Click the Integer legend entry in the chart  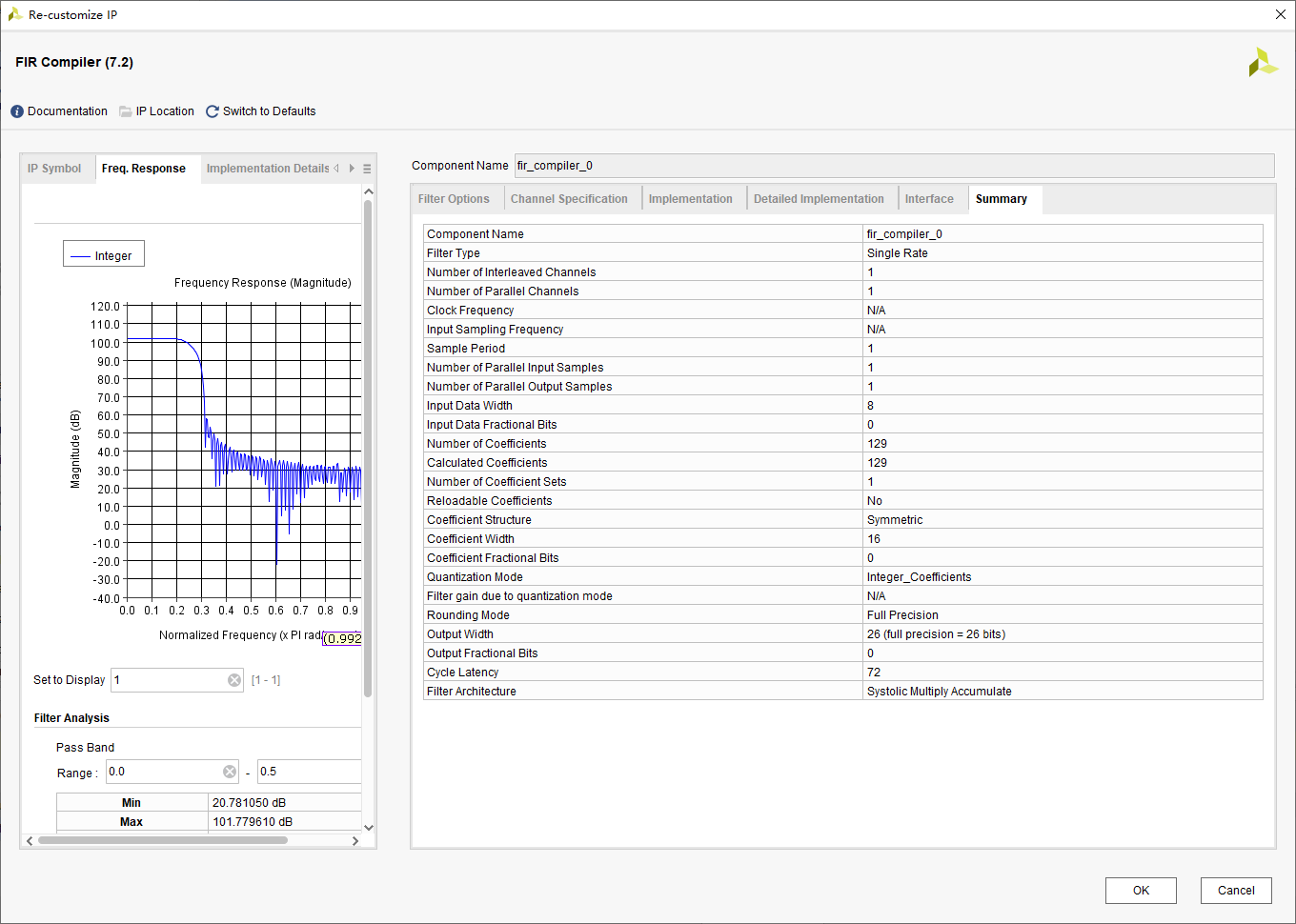coord(104,255)
